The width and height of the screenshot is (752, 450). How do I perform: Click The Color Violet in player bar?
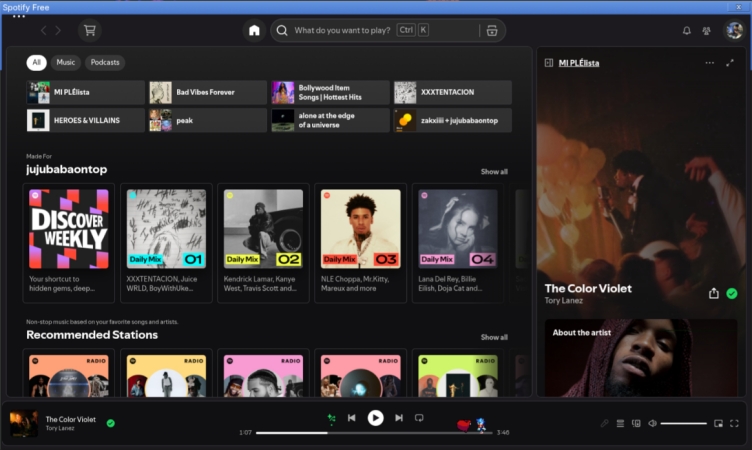point(70,419)
